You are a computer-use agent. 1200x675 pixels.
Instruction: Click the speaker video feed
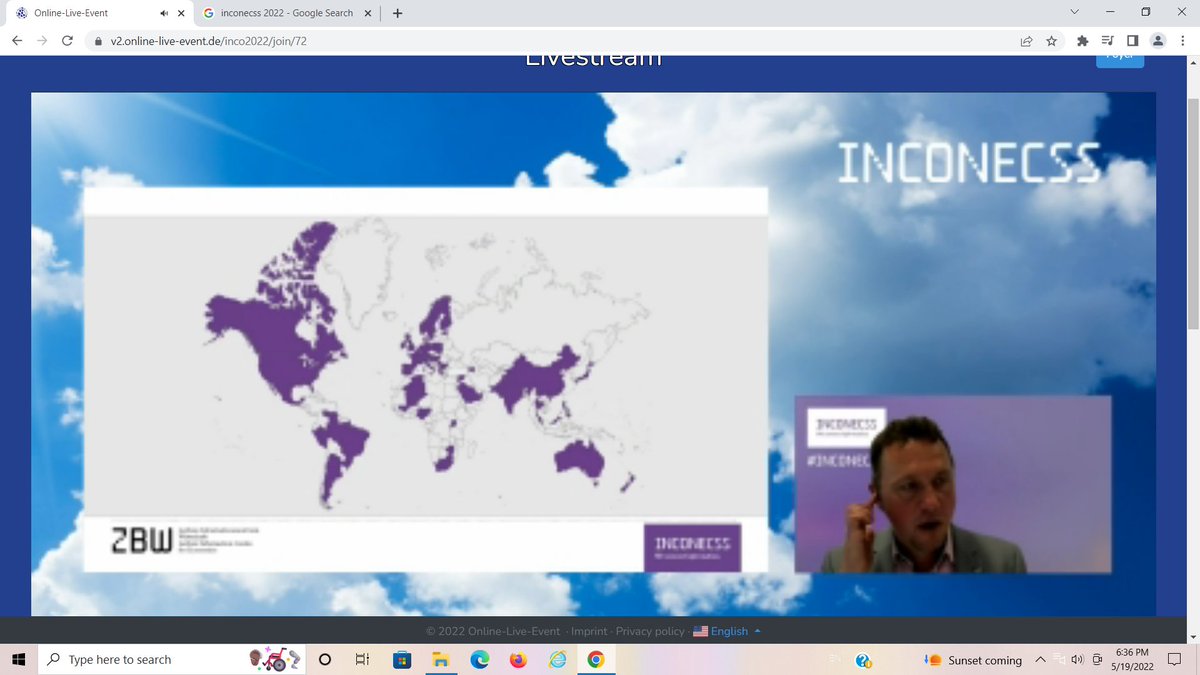pos(952,484)
